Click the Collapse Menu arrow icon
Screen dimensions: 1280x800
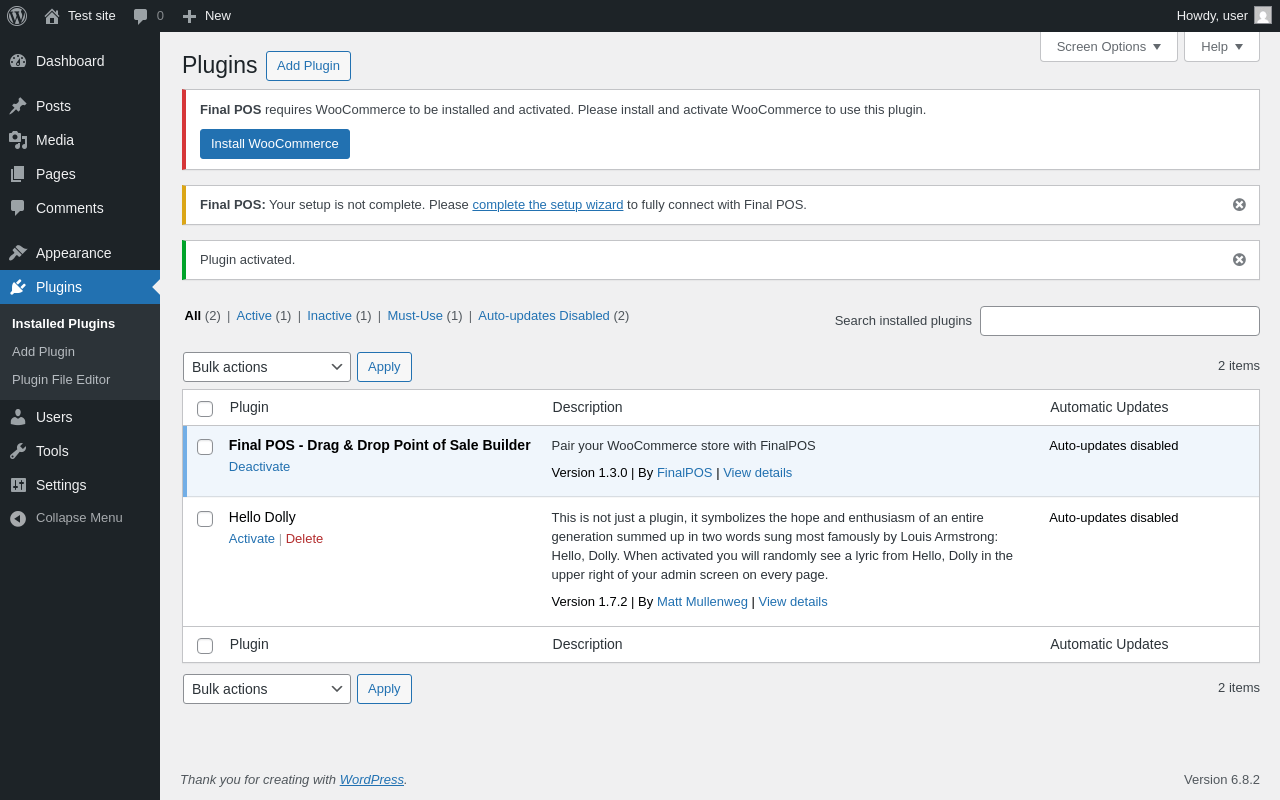18,518
